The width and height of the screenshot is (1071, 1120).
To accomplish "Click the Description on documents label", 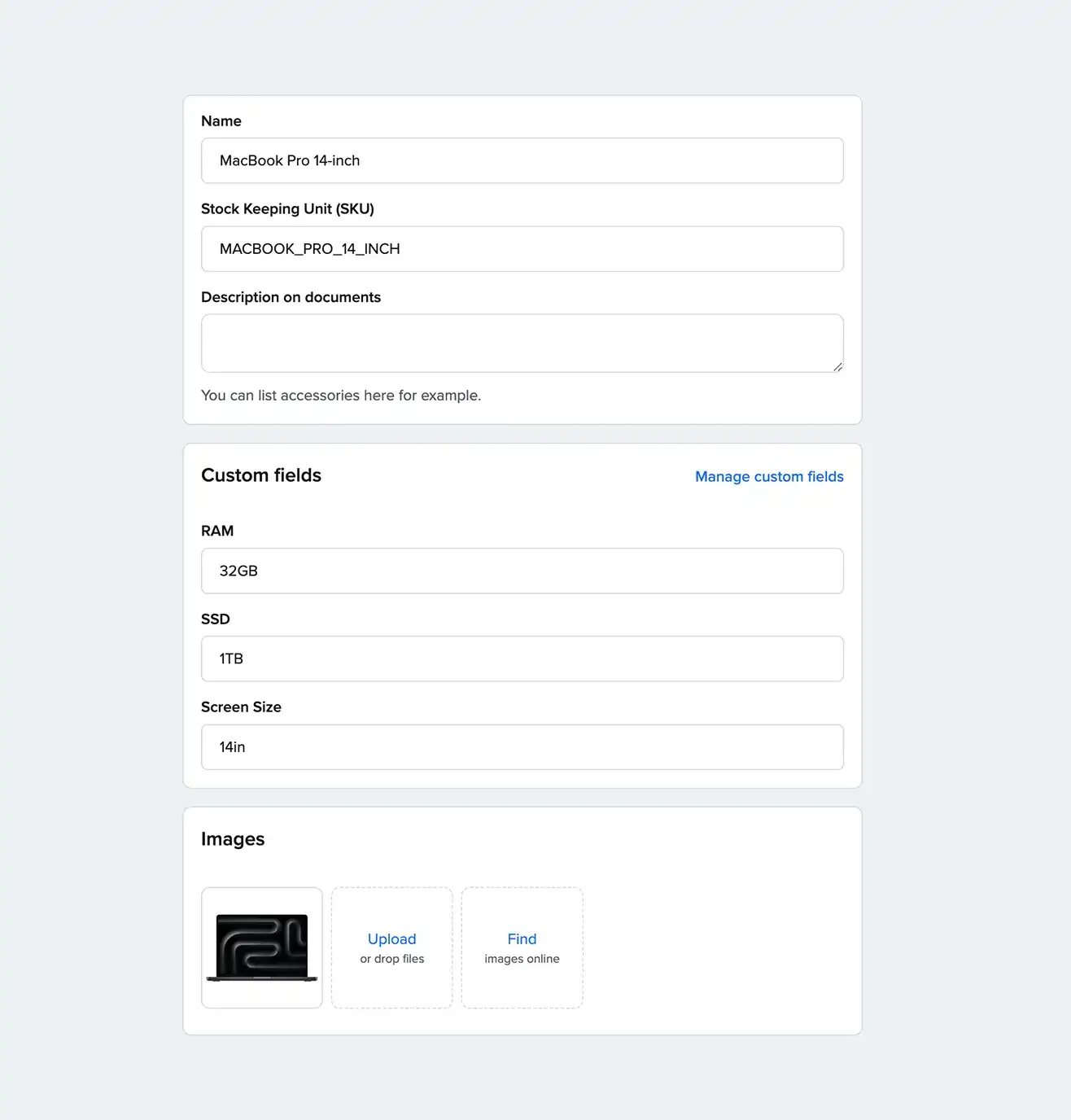I will tap(291, 297).
